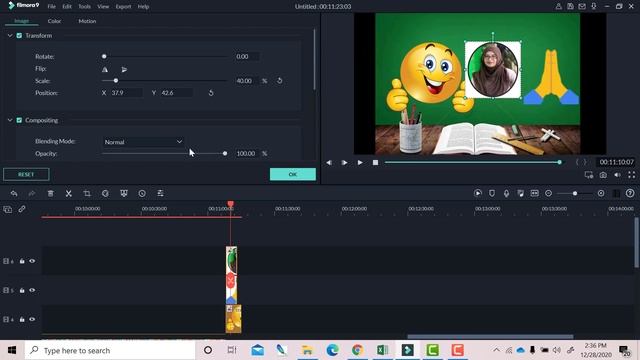Open Google Chrome from the taskbar
This screenshot has height=360, width=640.
[x=358, y=350]
